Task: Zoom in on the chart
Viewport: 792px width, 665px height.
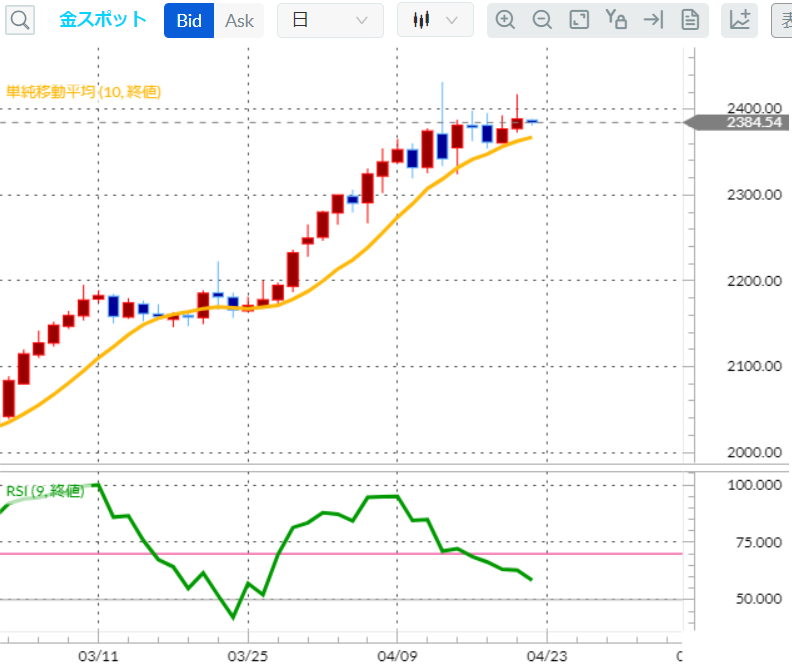Action: click(x=505, y=20)
